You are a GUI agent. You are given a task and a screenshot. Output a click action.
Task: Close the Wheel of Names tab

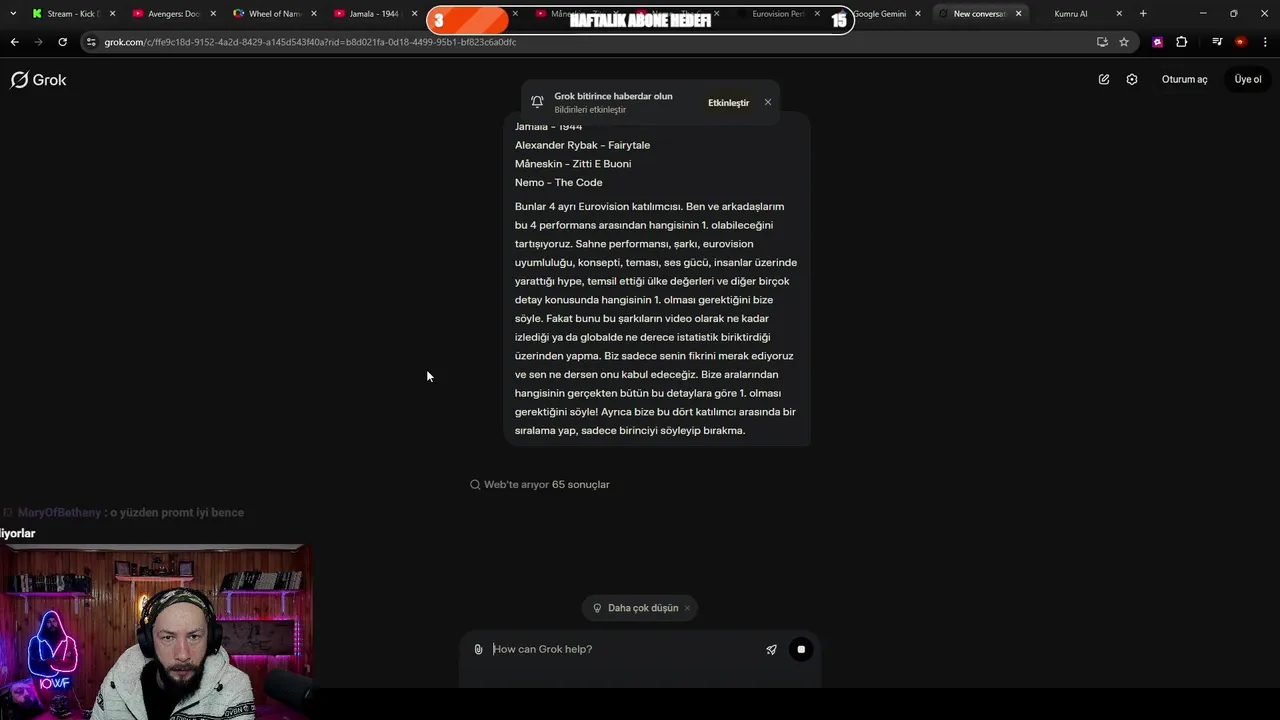tap(314, 14)
